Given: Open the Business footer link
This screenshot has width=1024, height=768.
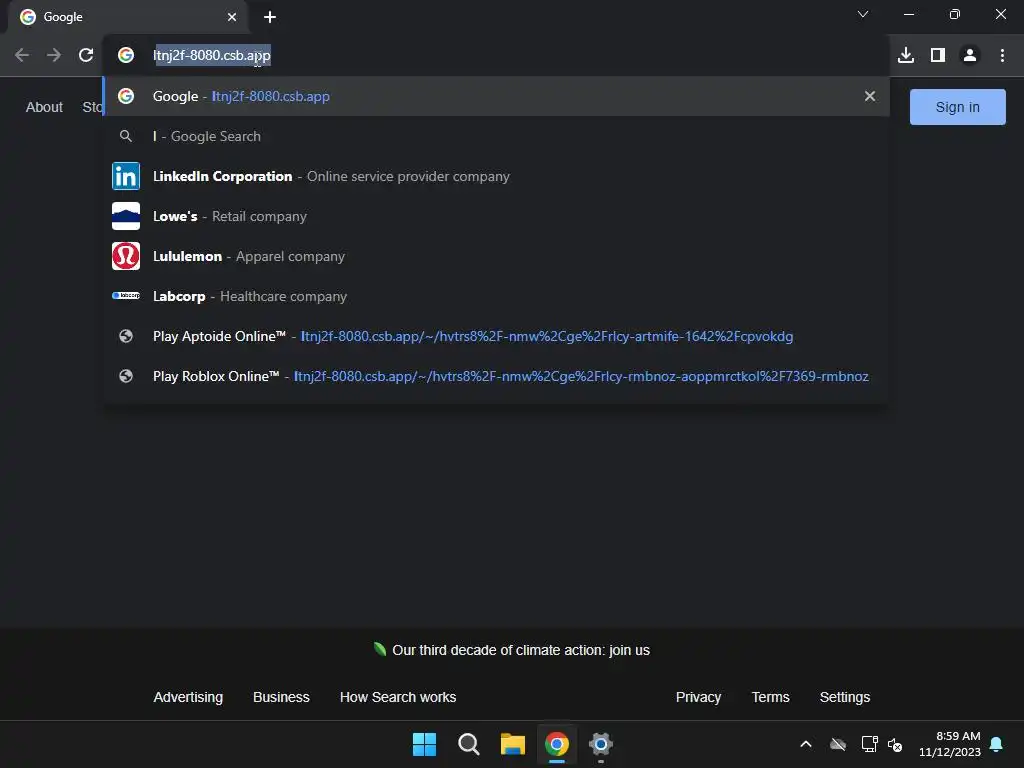Looking at the screenshot, I should [x=281, y=697].
